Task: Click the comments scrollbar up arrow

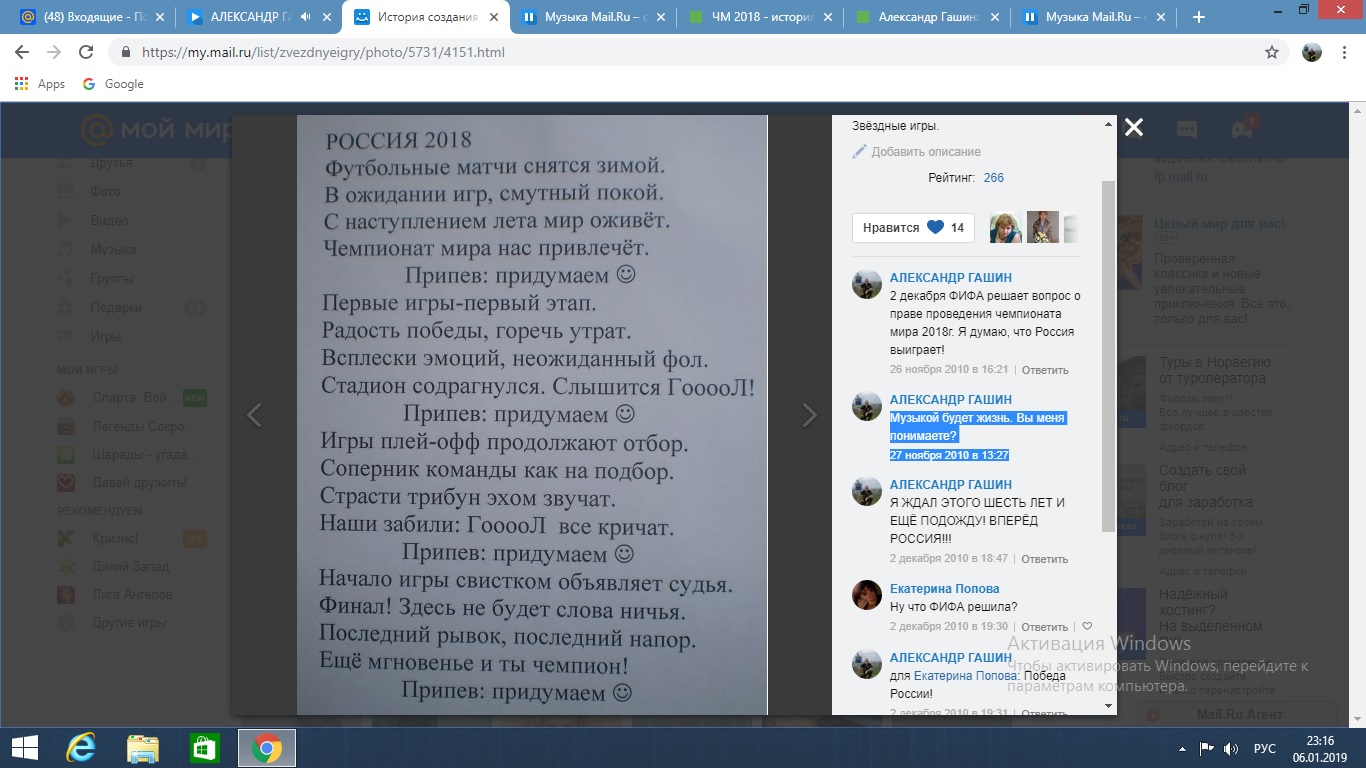Action: 1107,123
